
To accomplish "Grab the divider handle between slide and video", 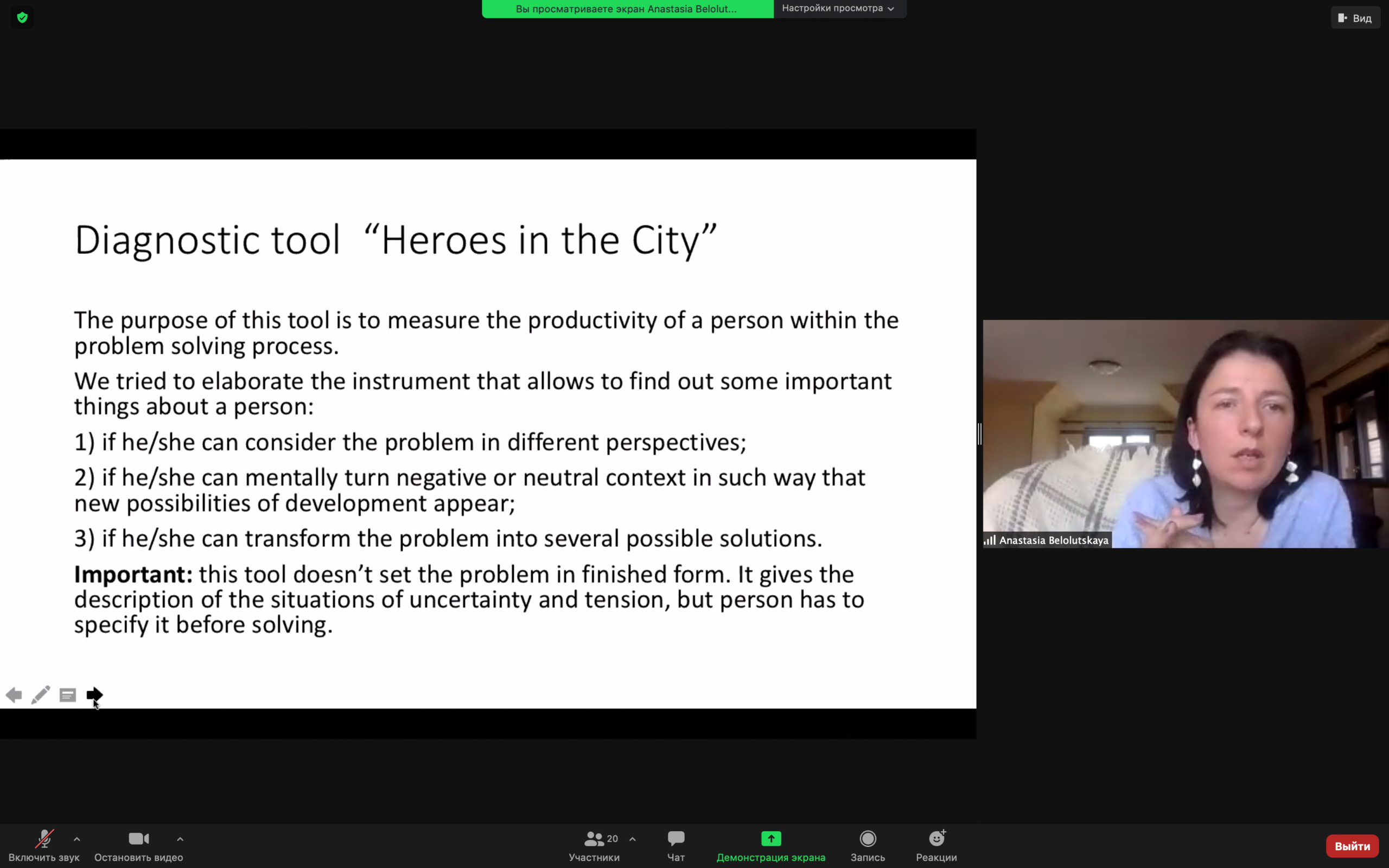I will tap(980, 434).
